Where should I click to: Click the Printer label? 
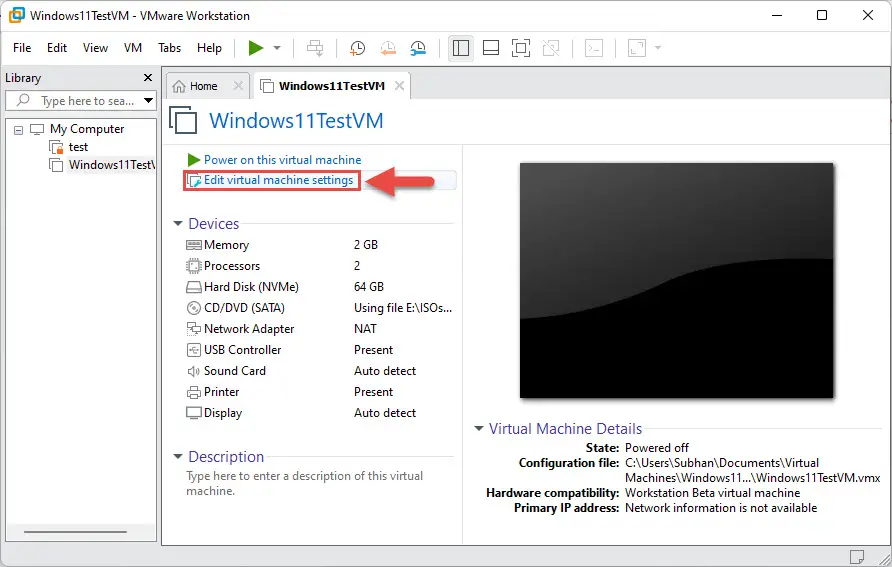(221, 392)
